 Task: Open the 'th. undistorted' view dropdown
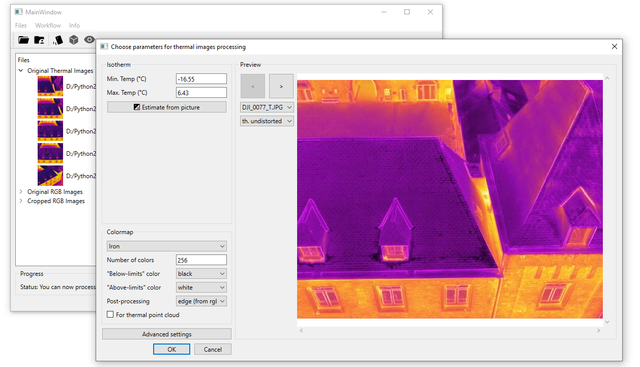(x=267, y=121)
